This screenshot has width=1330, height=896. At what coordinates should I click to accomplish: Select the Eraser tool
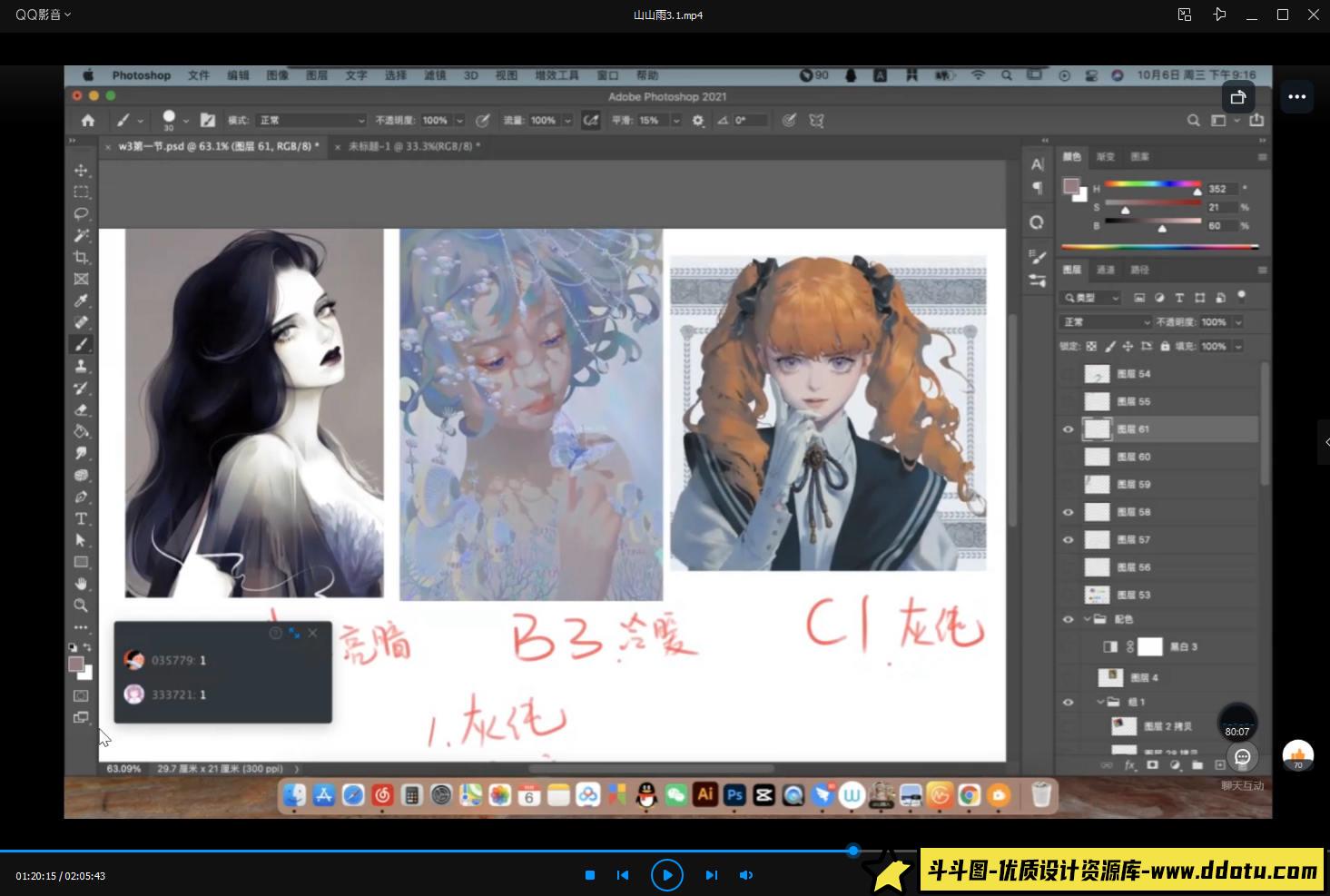pyautogui.click(x=81, y=409)
